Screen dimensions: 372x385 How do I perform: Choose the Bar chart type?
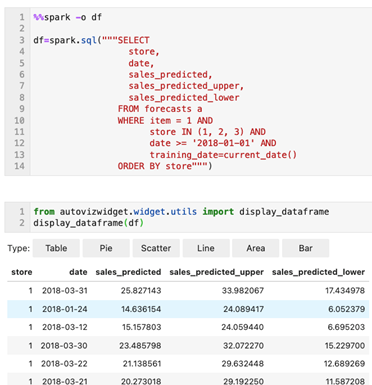(306, 248)
